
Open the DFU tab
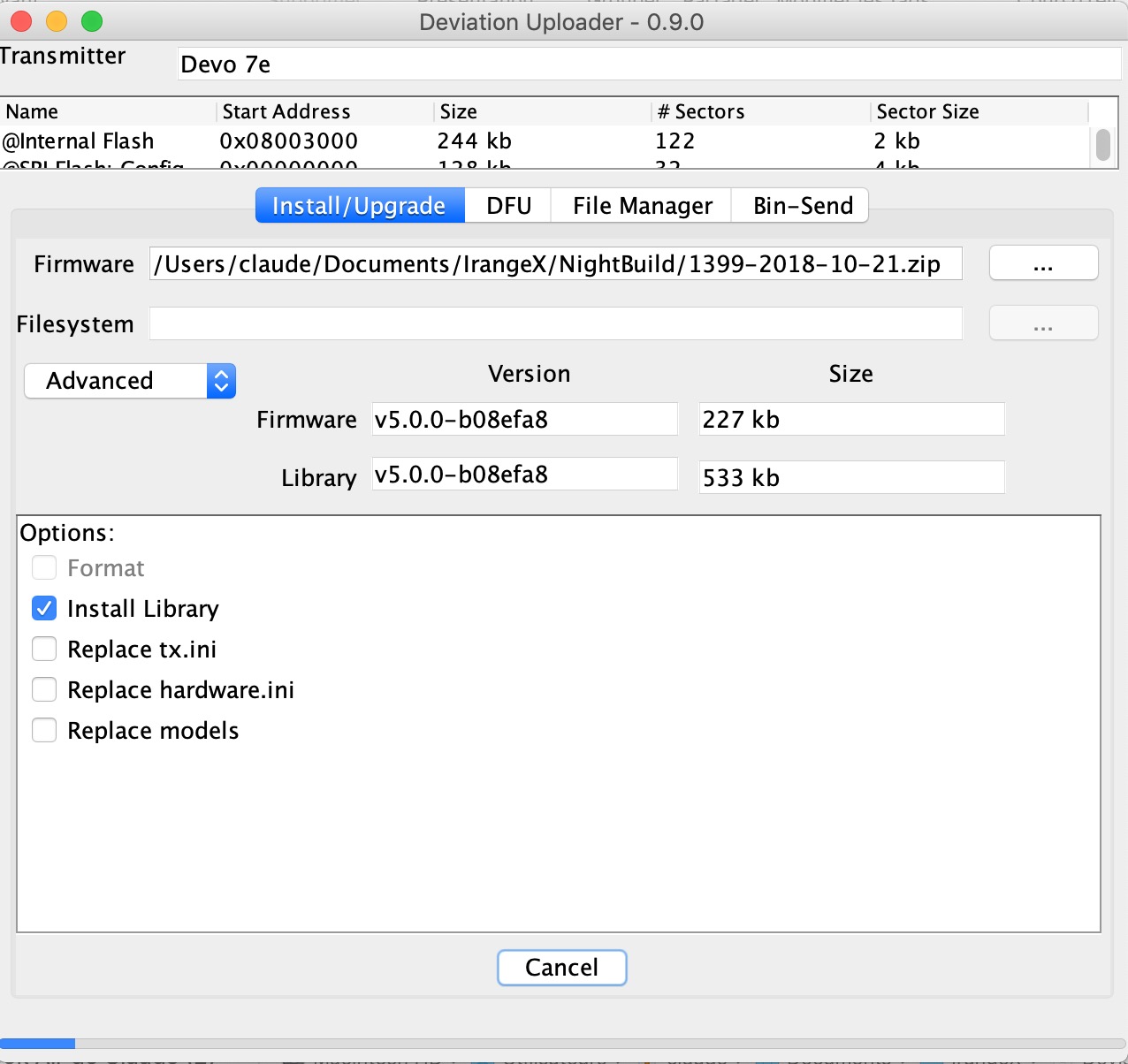point(508,205)
